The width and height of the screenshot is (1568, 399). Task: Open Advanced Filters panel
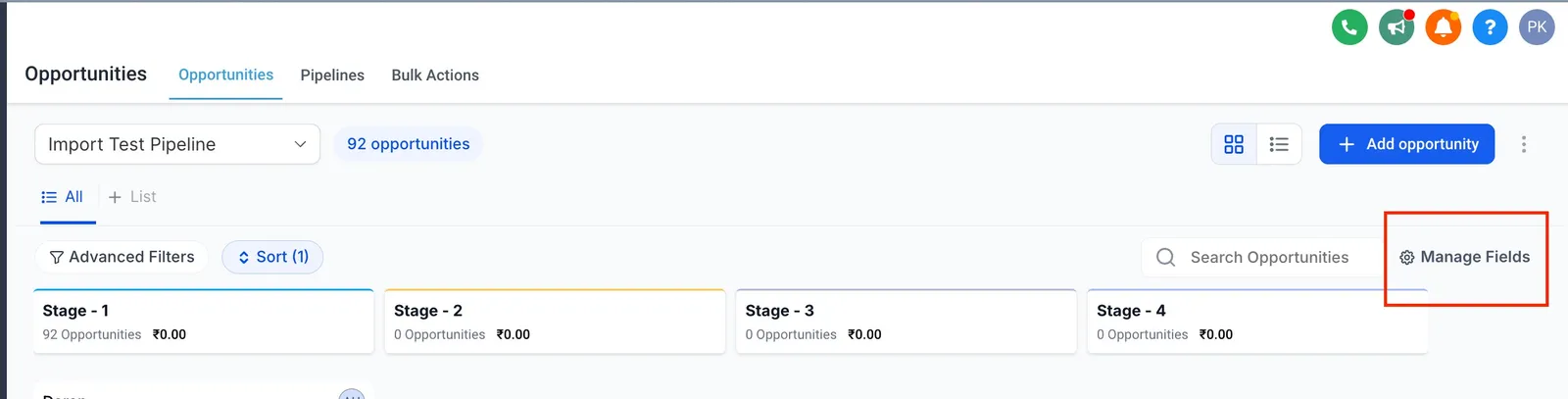(x=122, y=257)
